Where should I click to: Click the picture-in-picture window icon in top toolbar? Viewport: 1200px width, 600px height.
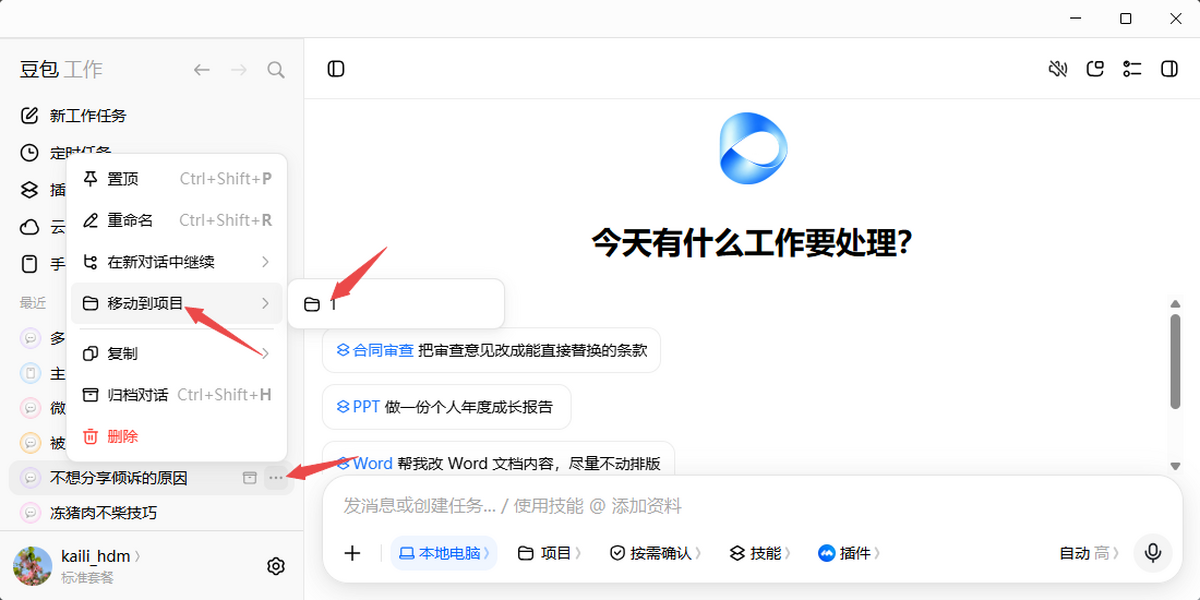pyautogui.click(x=1095, y=69)
